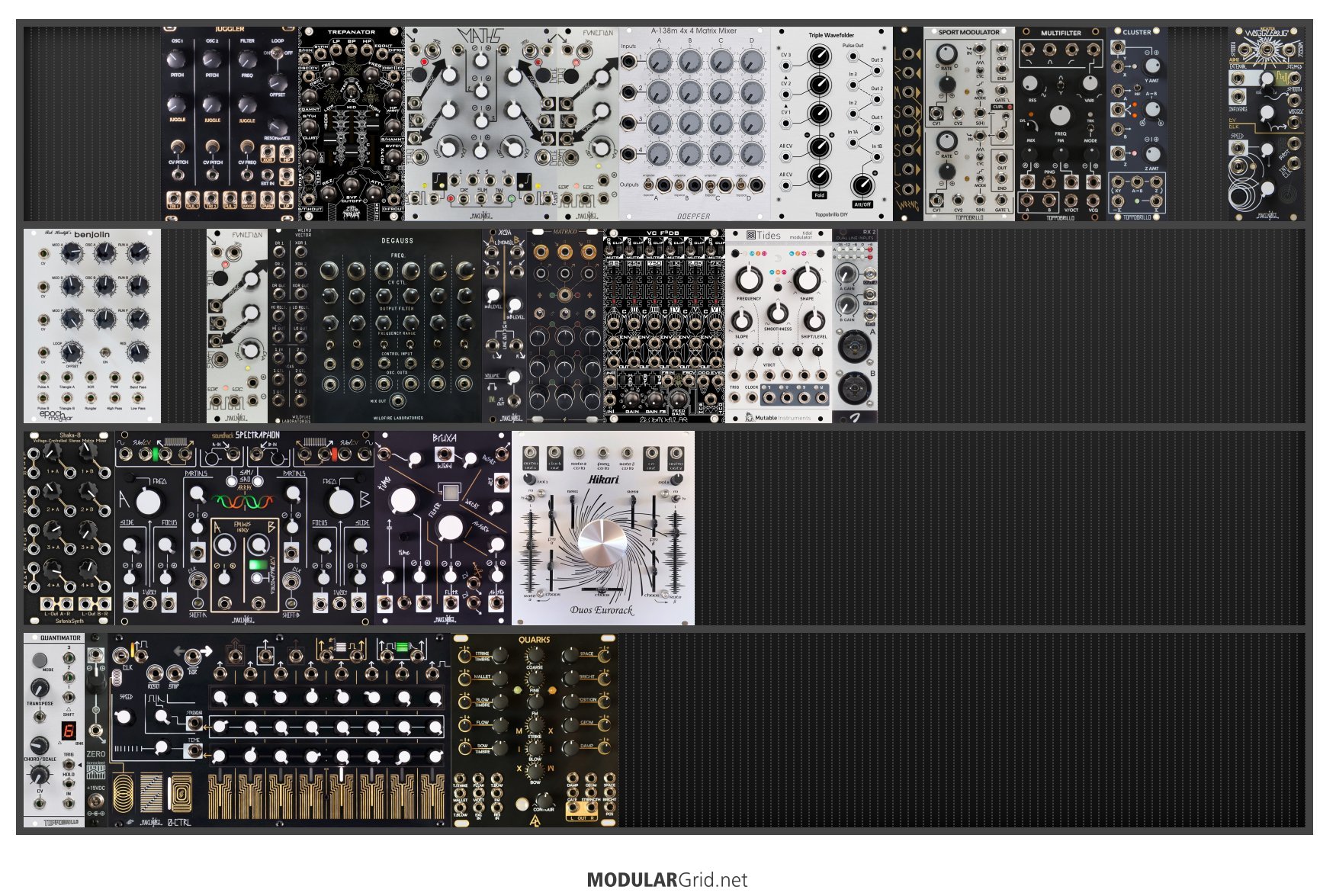
Task: Select the Bruxa large TIME knob
Action: click(403, 501)
